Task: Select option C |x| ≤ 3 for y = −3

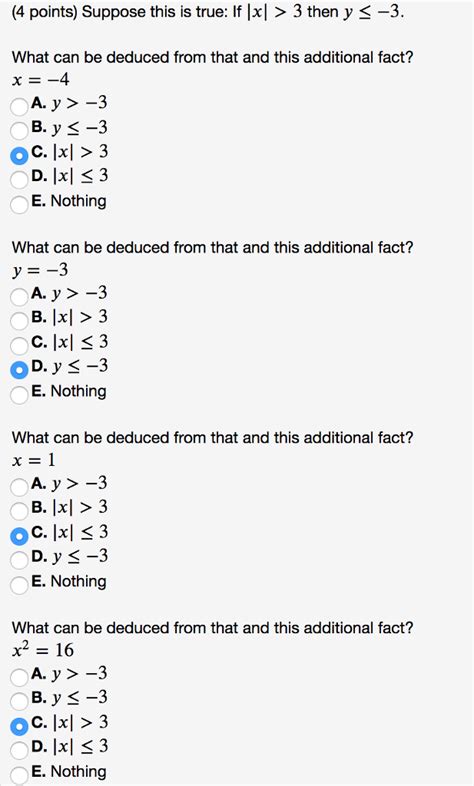Action: 19,345
